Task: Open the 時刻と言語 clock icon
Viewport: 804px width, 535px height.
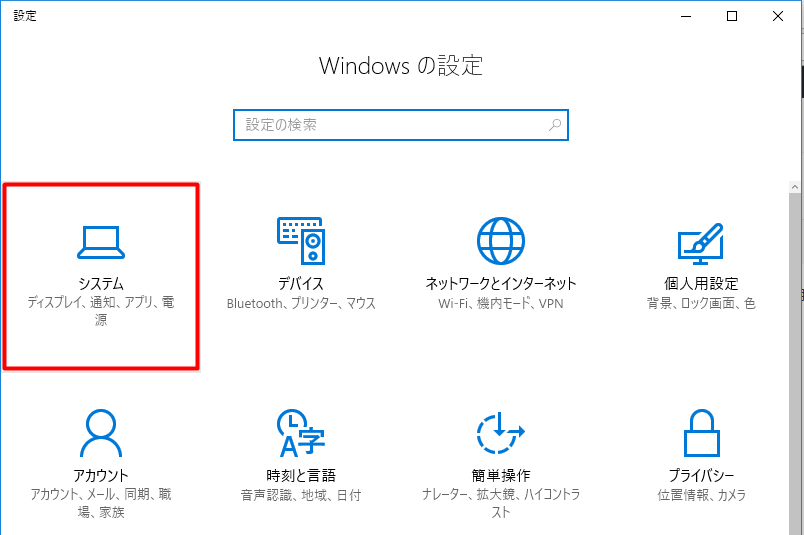Action: coord(301,433)
